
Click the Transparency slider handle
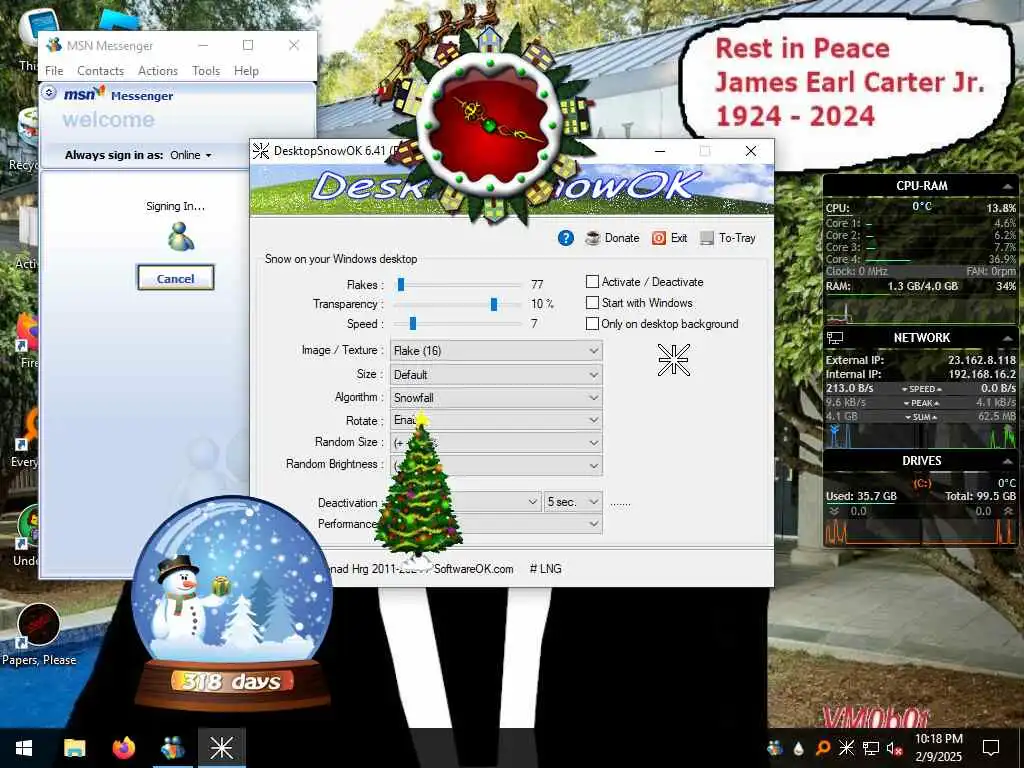point(494,304)
